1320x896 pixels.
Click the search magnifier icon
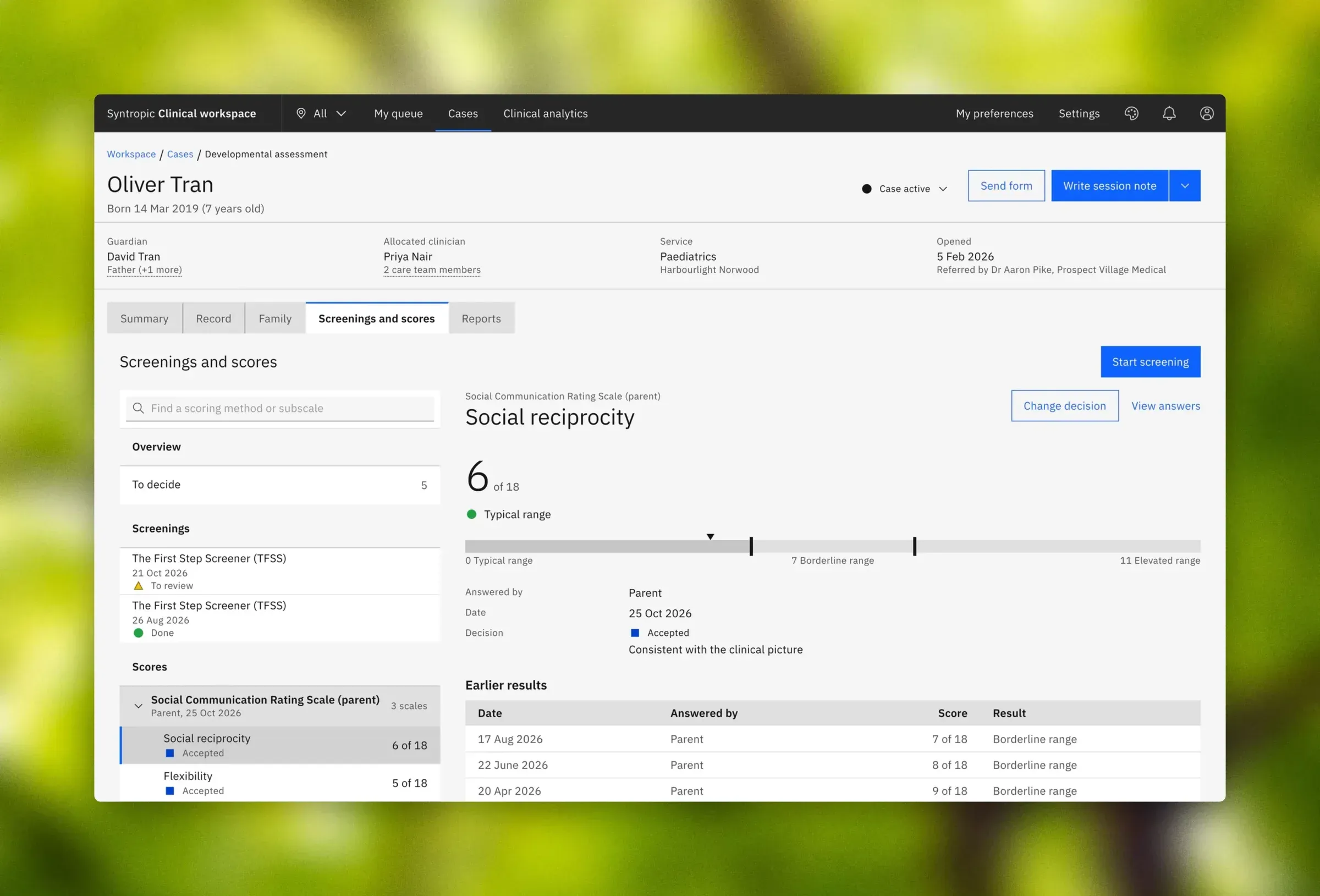click(138, 408)
